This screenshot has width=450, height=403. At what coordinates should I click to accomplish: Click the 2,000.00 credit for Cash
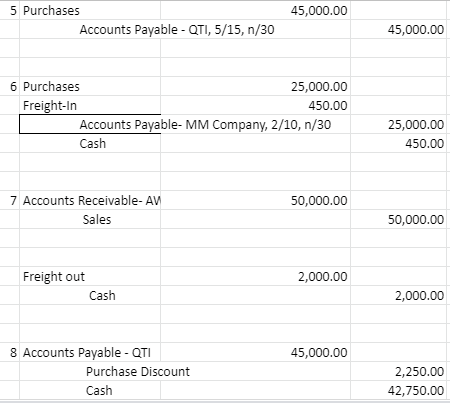(x=398, y=295)
